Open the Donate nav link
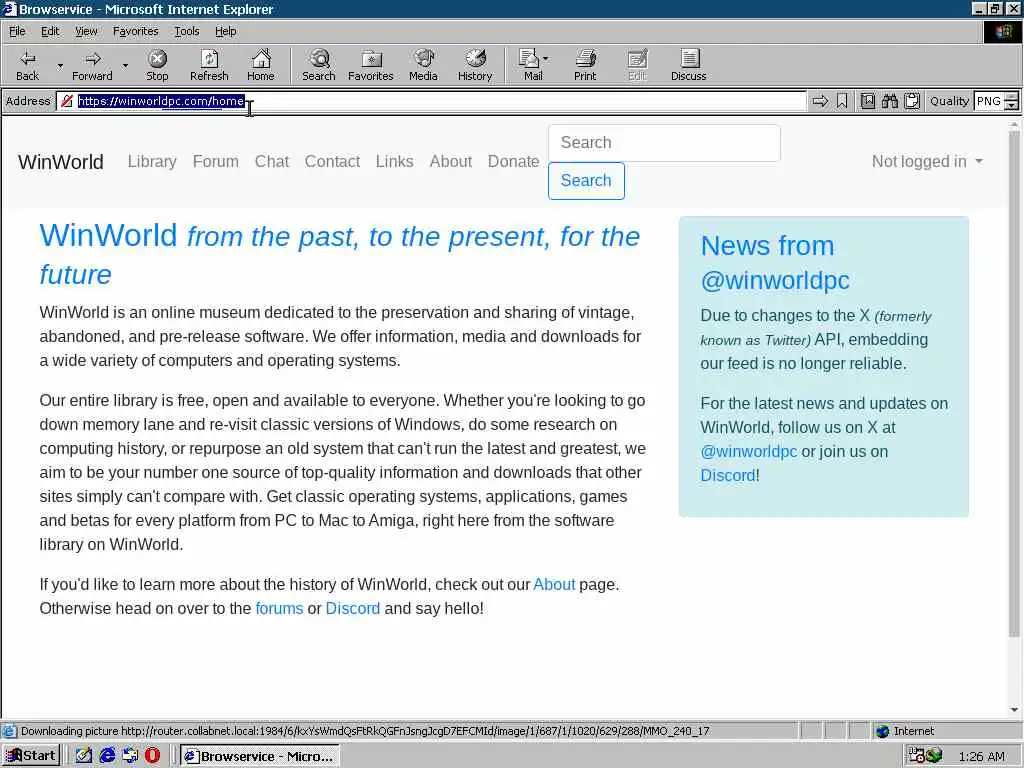1024x768 pixels. tap(513, 161)
